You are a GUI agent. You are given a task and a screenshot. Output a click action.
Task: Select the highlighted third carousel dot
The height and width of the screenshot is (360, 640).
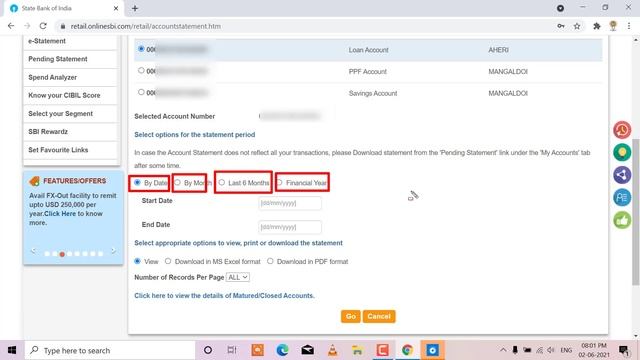coord(62,254)
